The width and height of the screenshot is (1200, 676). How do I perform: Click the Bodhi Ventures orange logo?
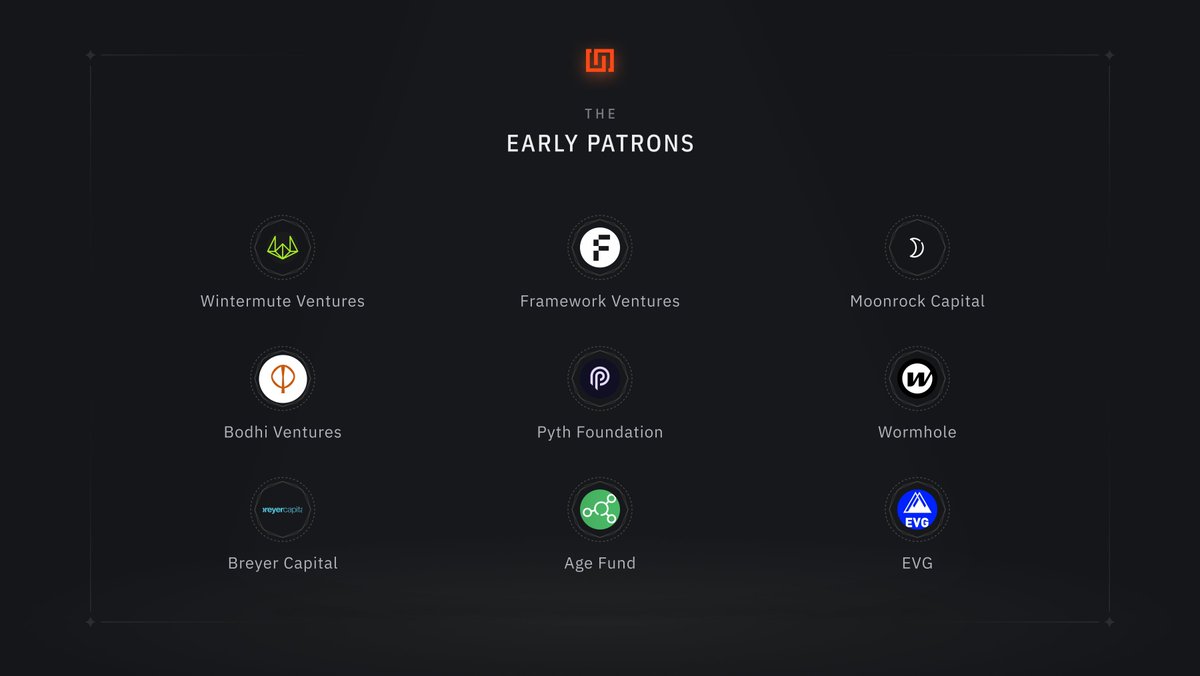[x=283, y=378]
